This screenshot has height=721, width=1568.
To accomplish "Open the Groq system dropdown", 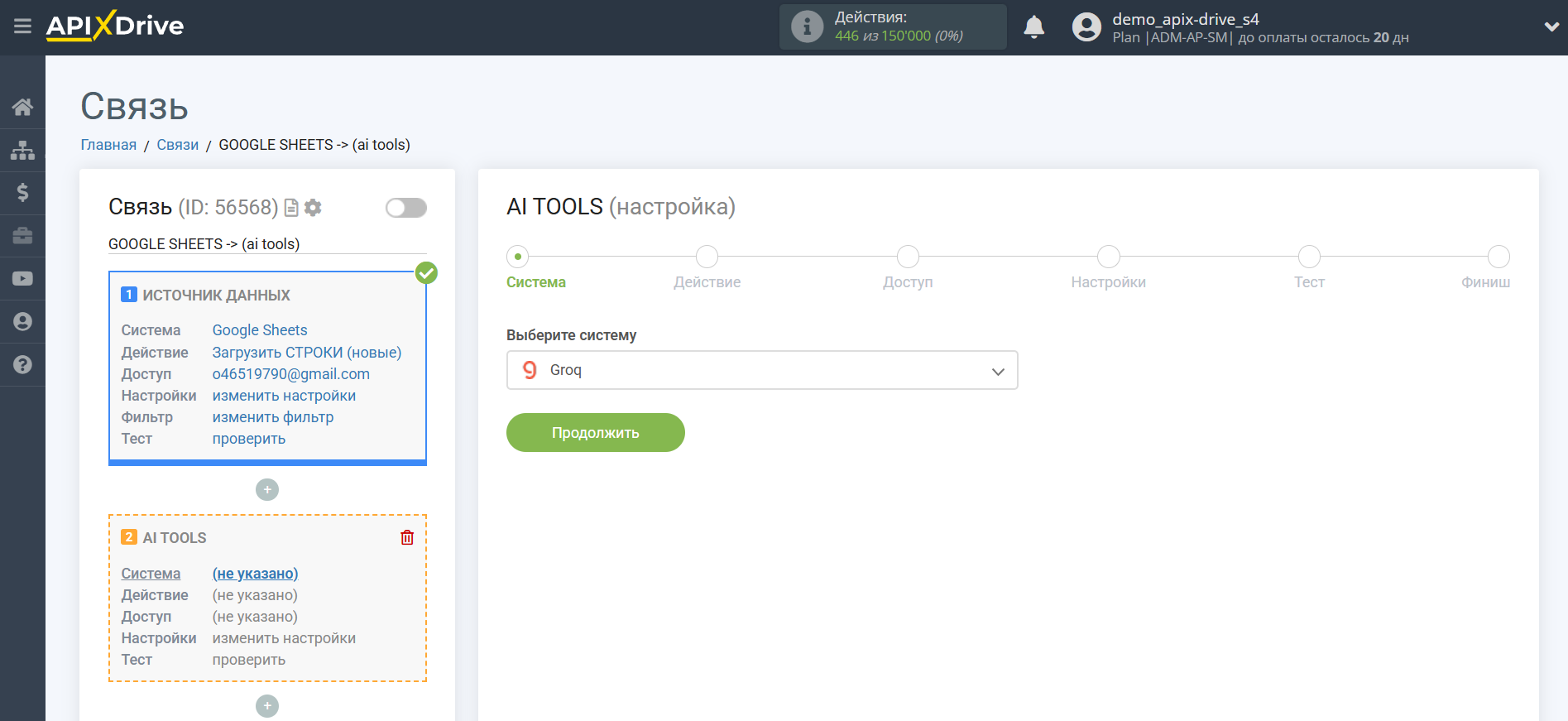I will tap(761, 370).
